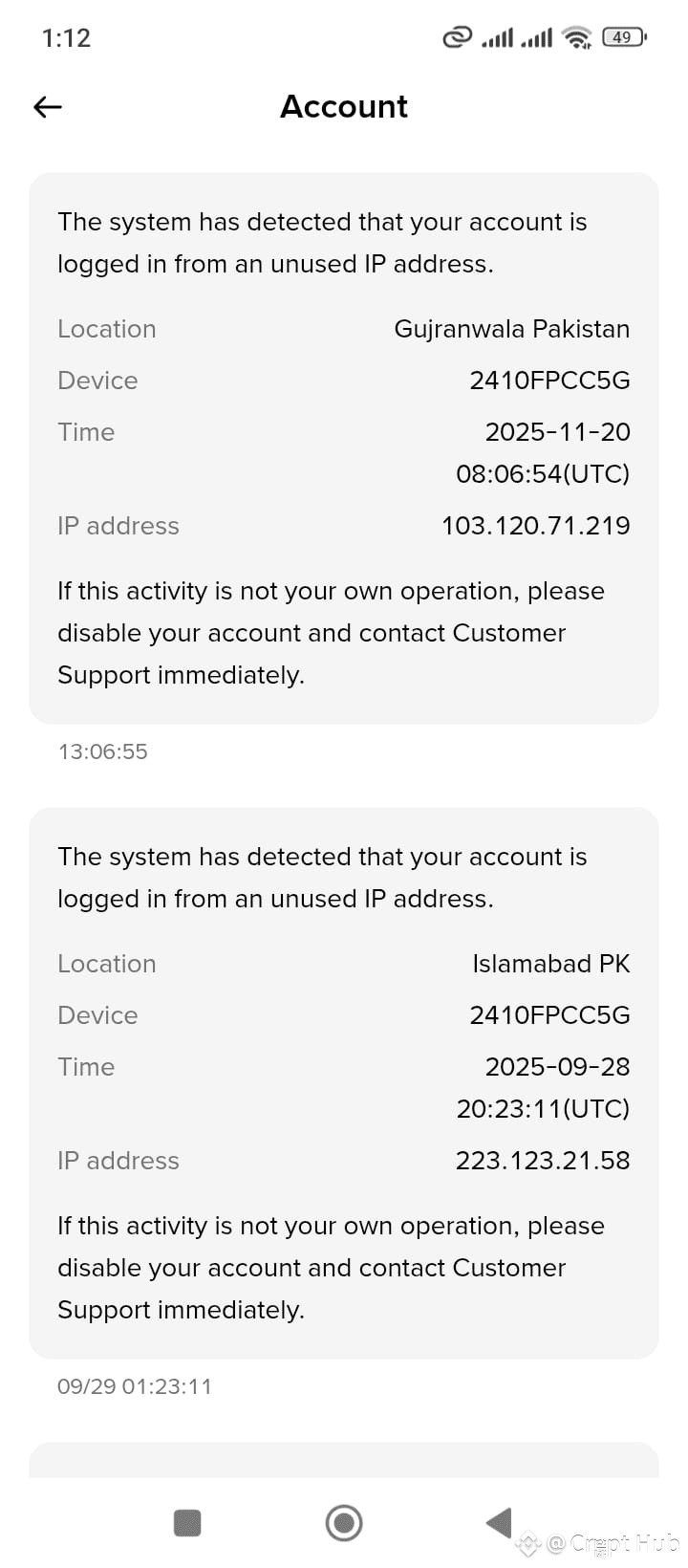Tap the second cellular signal icon

pyautogui.click(x=536, y=37)
